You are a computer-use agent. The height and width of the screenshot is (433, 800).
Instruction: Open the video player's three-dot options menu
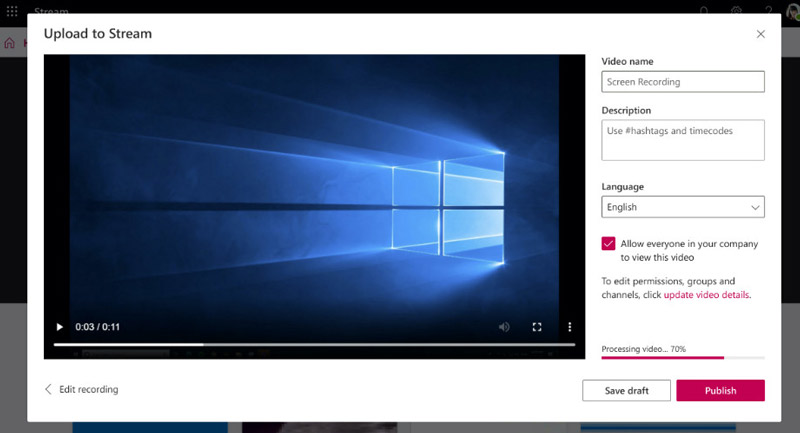570,327
